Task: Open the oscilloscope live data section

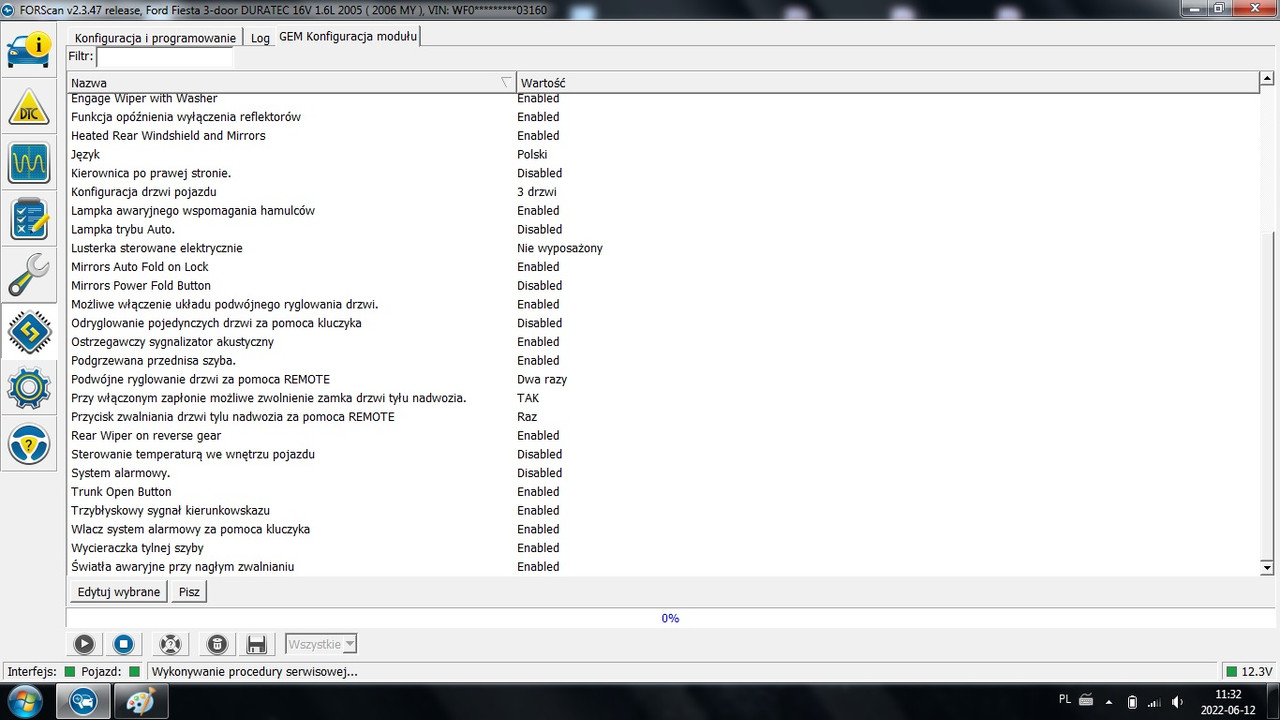Action: 29,162
